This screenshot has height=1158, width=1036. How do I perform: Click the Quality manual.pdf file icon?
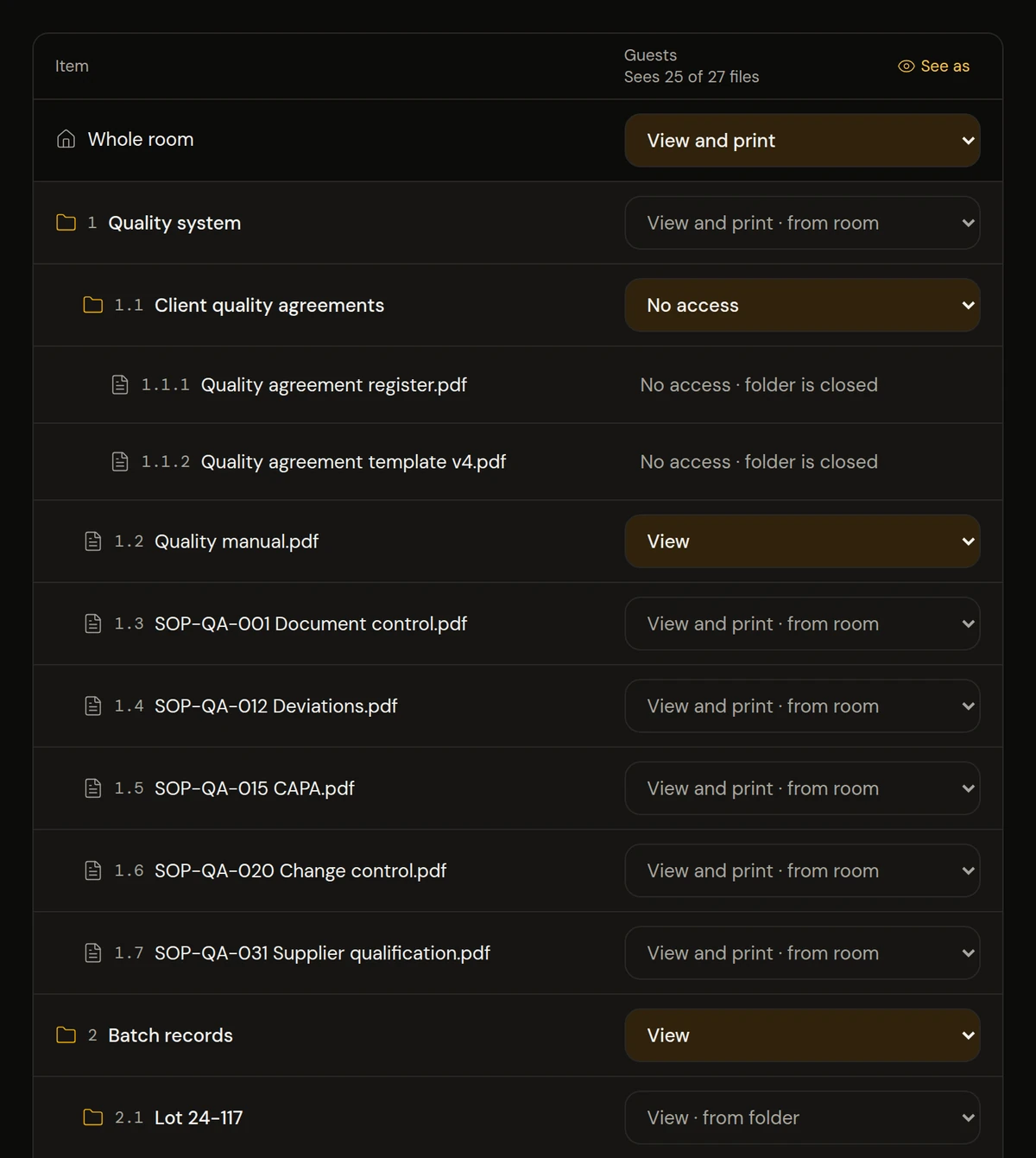point(93,541)
